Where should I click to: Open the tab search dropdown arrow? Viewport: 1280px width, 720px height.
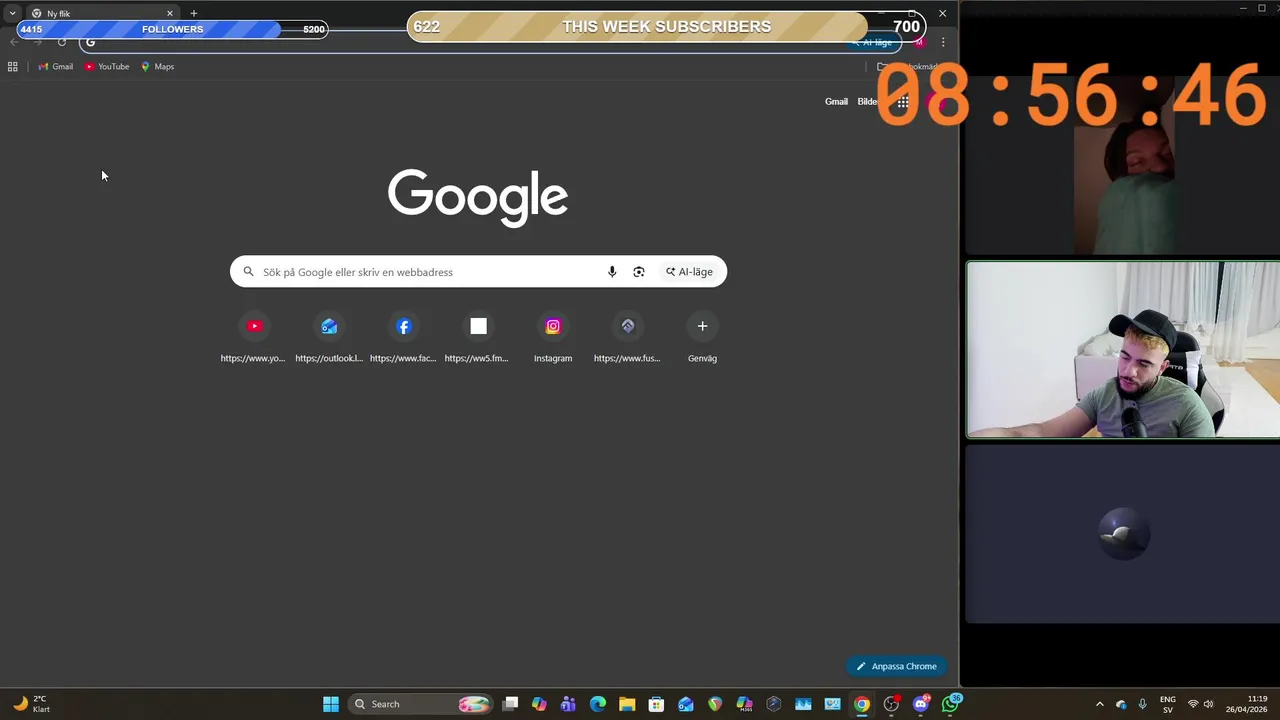click(x=12, y=13)
